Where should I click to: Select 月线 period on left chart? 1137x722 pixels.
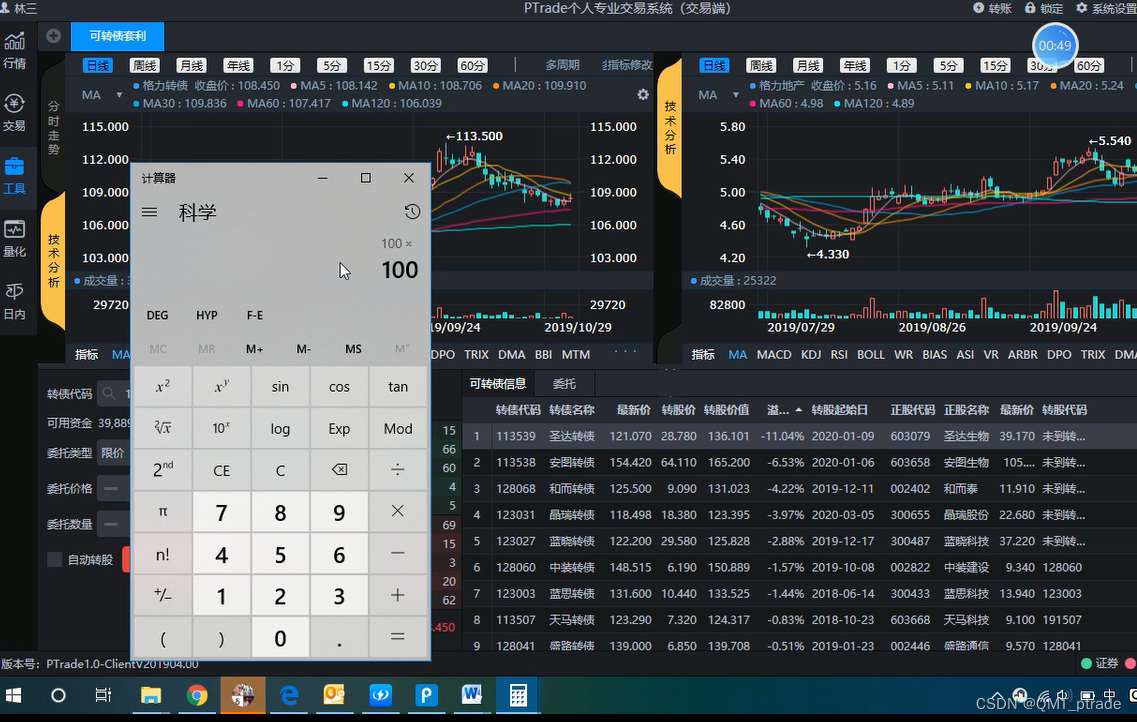tap(191, 65)
